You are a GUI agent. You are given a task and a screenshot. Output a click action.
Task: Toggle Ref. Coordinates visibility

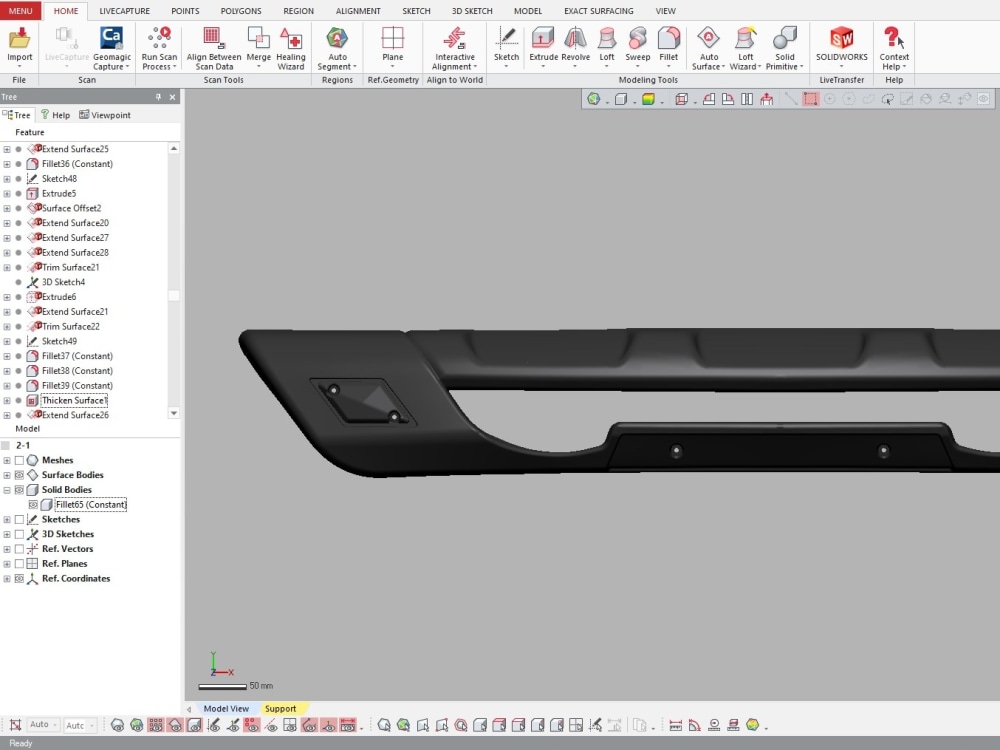(19, 578)
